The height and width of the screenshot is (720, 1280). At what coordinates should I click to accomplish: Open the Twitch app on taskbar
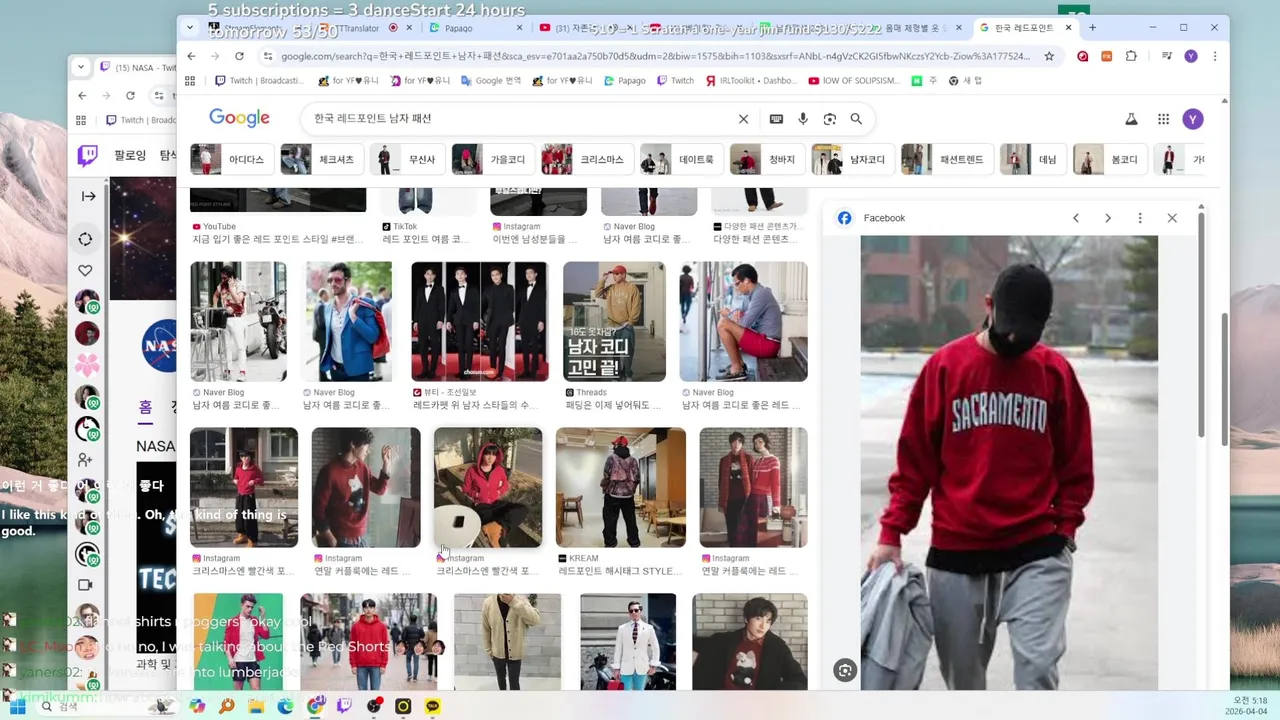coord(344,706)
